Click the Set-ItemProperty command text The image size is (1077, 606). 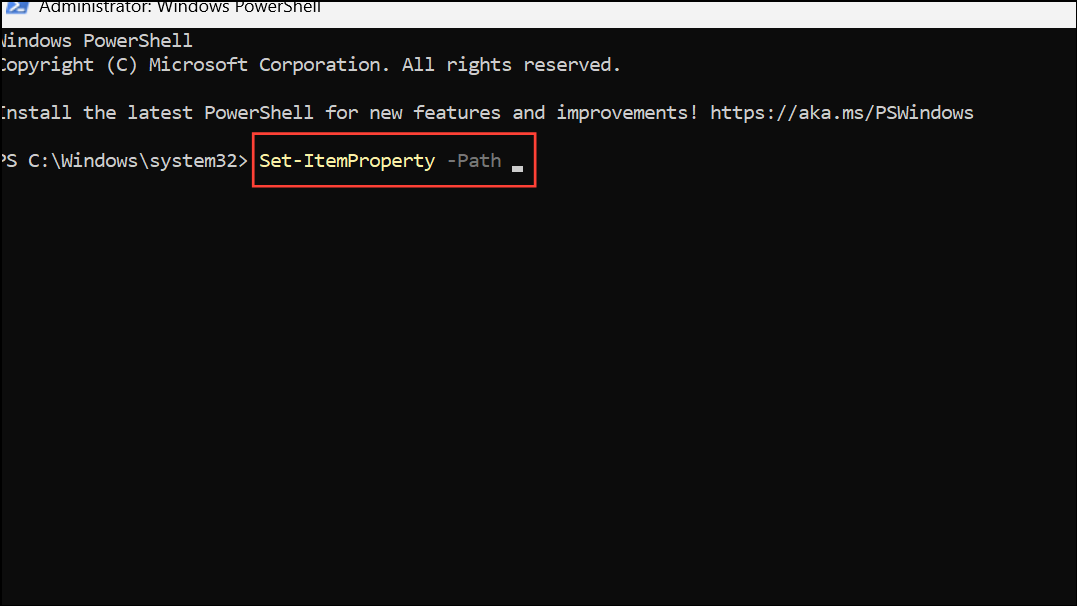click(x=347, y=161)
